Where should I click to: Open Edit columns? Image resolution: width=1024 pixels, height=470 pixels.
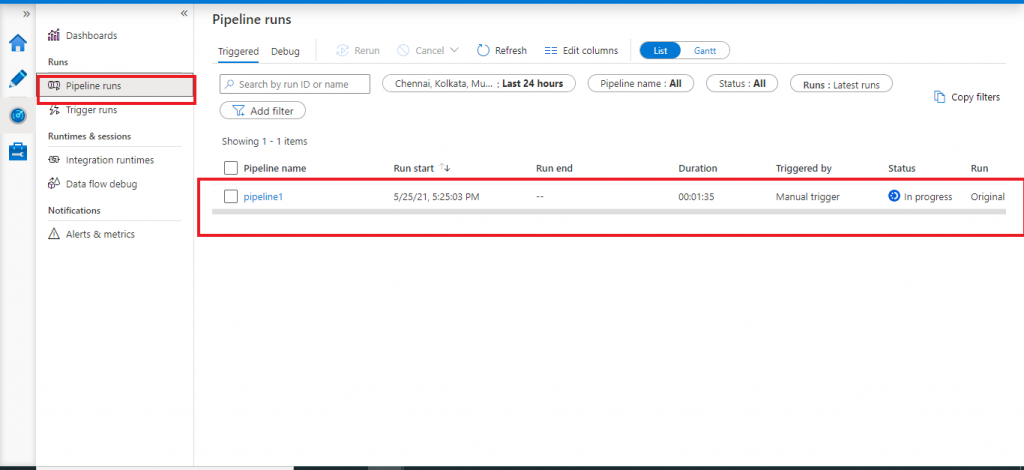tap(581, 50)
